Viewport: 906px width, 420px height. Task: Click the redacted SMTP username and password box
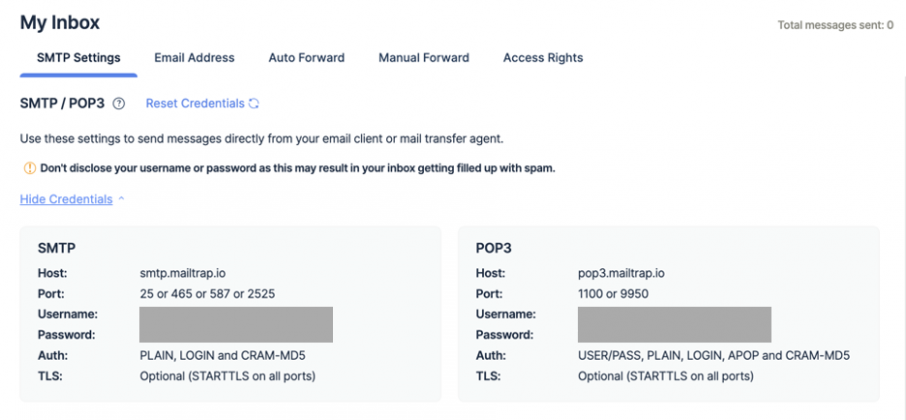pyautogui.click(x=236, y=325)
